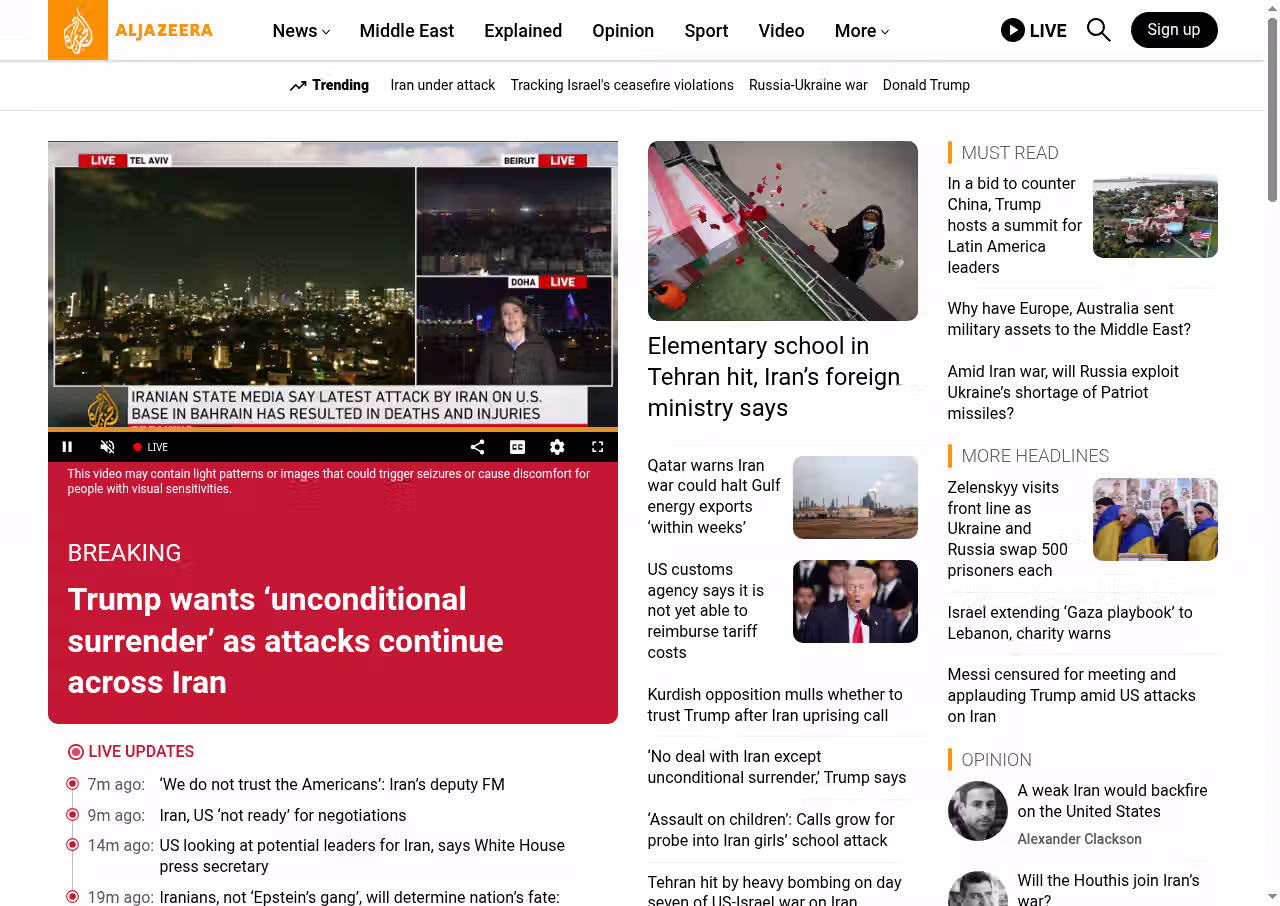Click the Trending arrow icon
This screenshot has height=906, width=1280.
click(298, 86)
